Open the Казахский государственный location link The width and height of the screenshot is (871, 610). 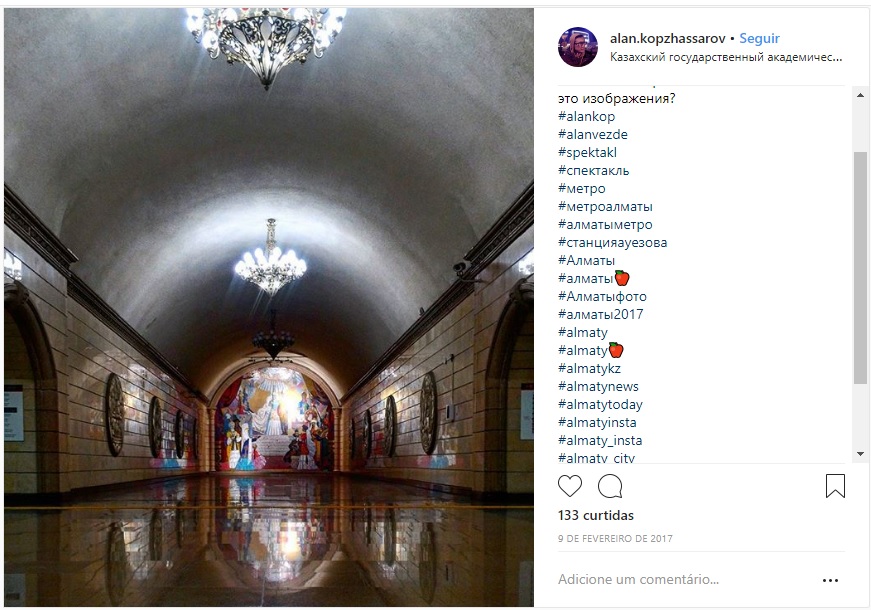tap(726, 57)
